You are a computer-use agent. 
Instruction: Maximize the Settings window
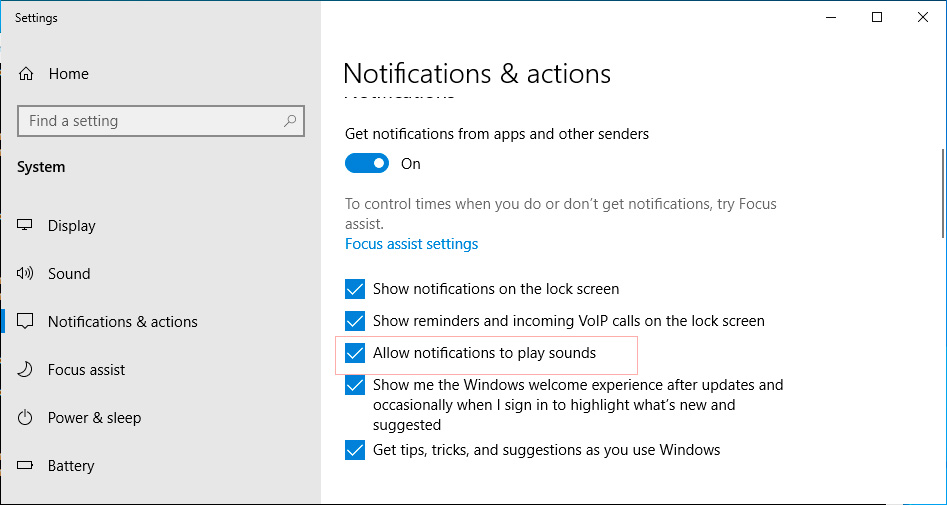877,18
